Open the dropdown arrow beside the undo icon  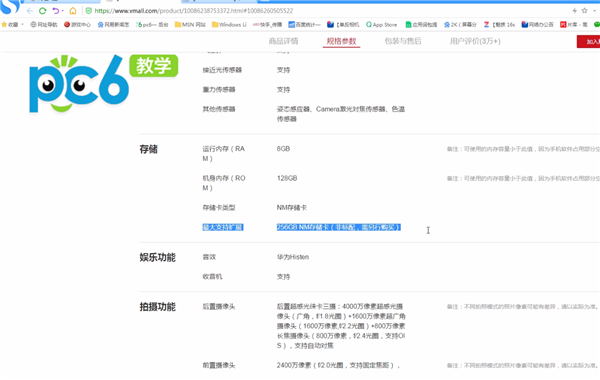62,11
